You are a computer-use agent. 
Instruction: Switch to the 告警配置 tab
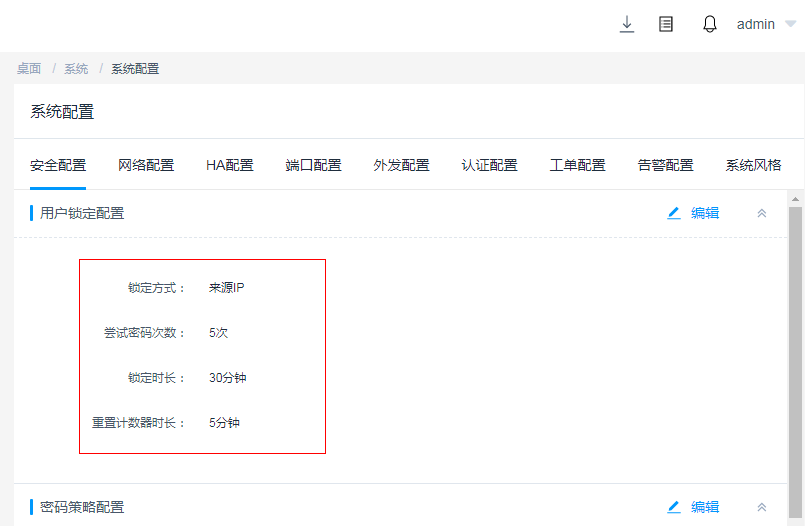click(x=665, y=165)
